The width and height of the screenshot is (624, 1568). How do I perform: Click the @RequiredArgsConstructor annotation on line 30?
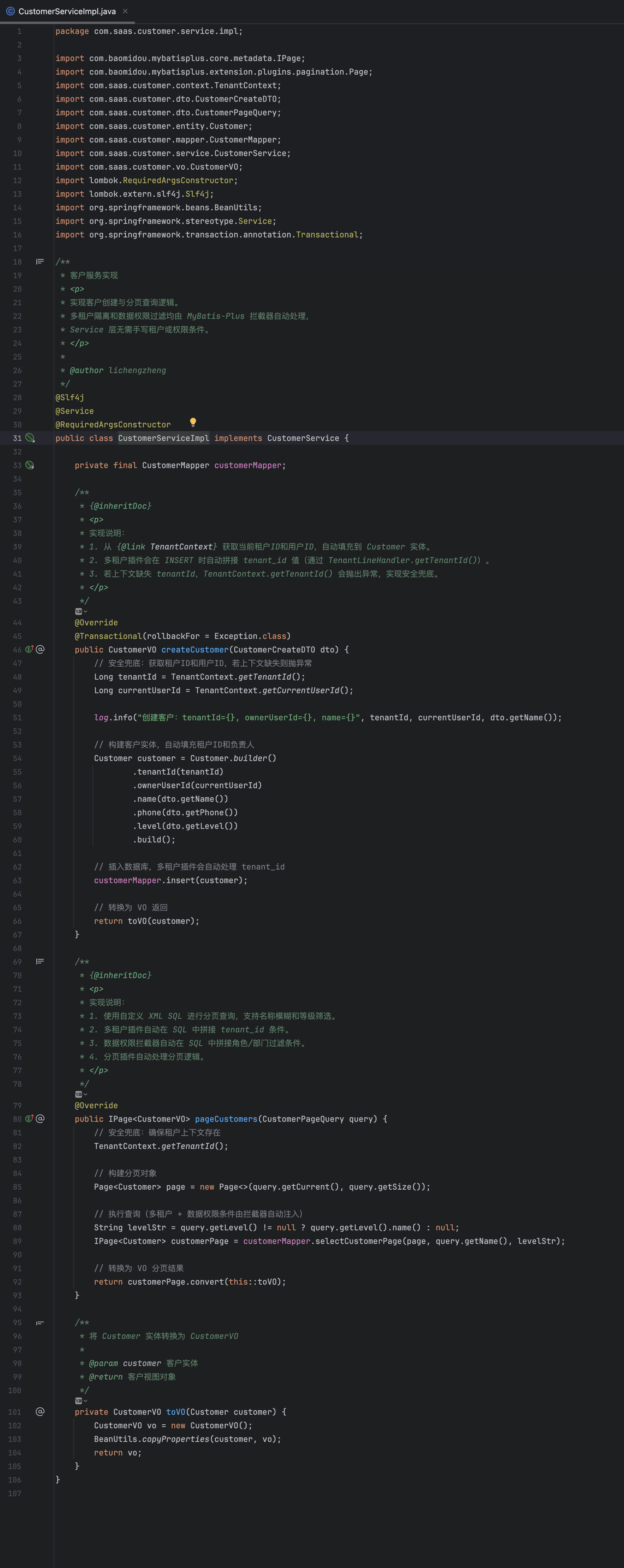pos(113,424)
